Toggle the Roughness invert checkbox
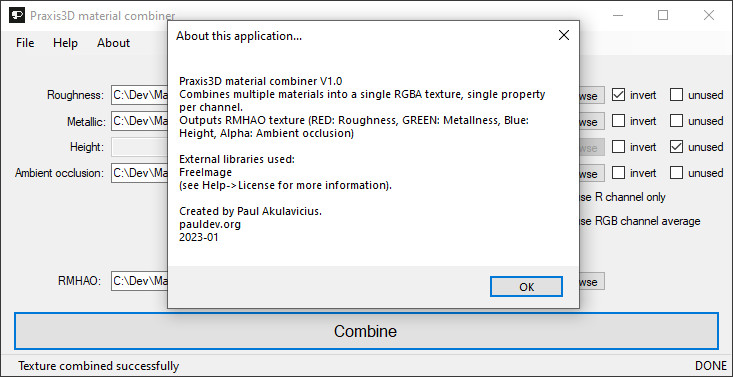This screenshot has height=377, width=733. (x=618, y=95)
